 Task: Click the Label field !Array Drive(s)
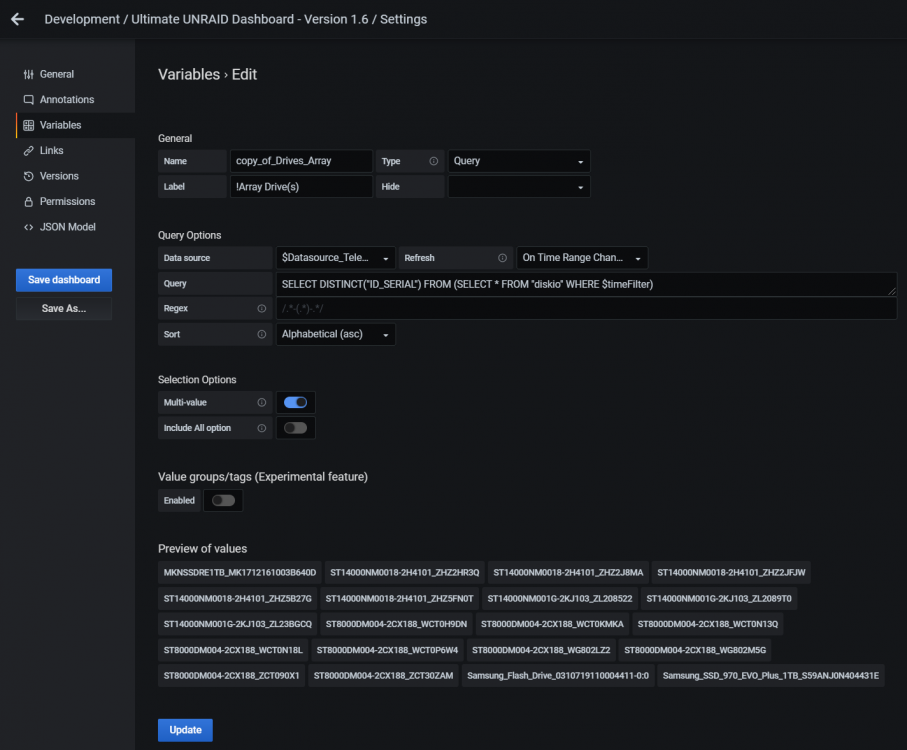[301, 187]
